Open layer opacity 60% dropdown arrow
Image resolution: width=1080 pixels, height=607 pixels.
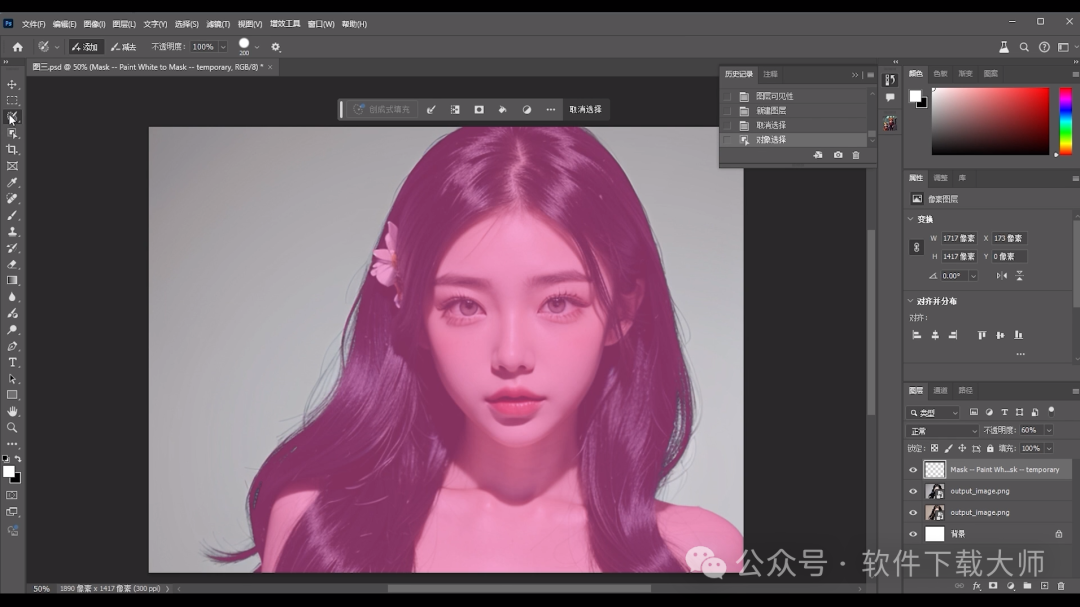[1048, 431]
